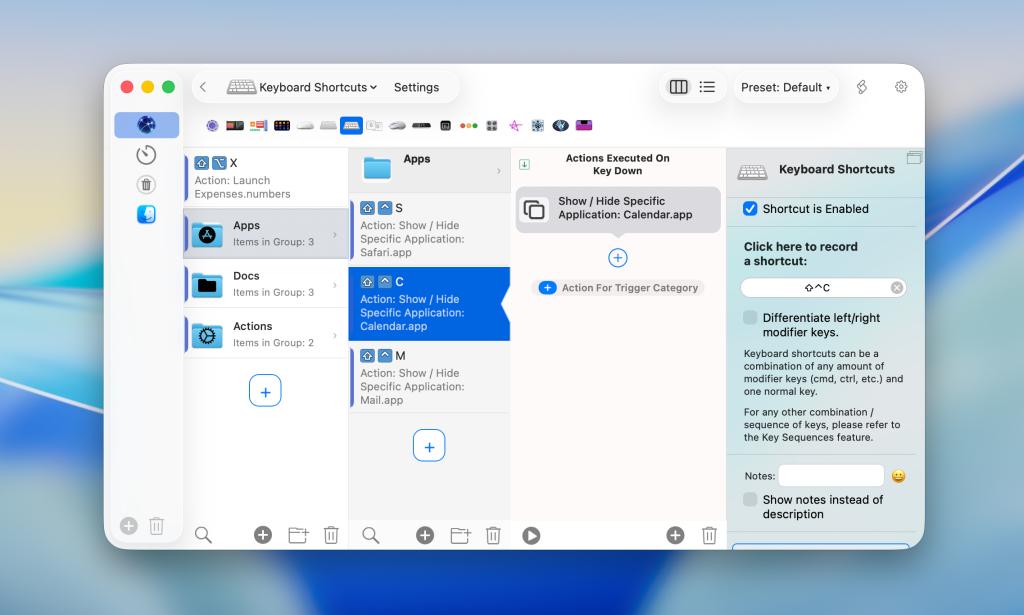
Task: Click the stopwatch icon in the left sidebar
Action: coord(145,155)
